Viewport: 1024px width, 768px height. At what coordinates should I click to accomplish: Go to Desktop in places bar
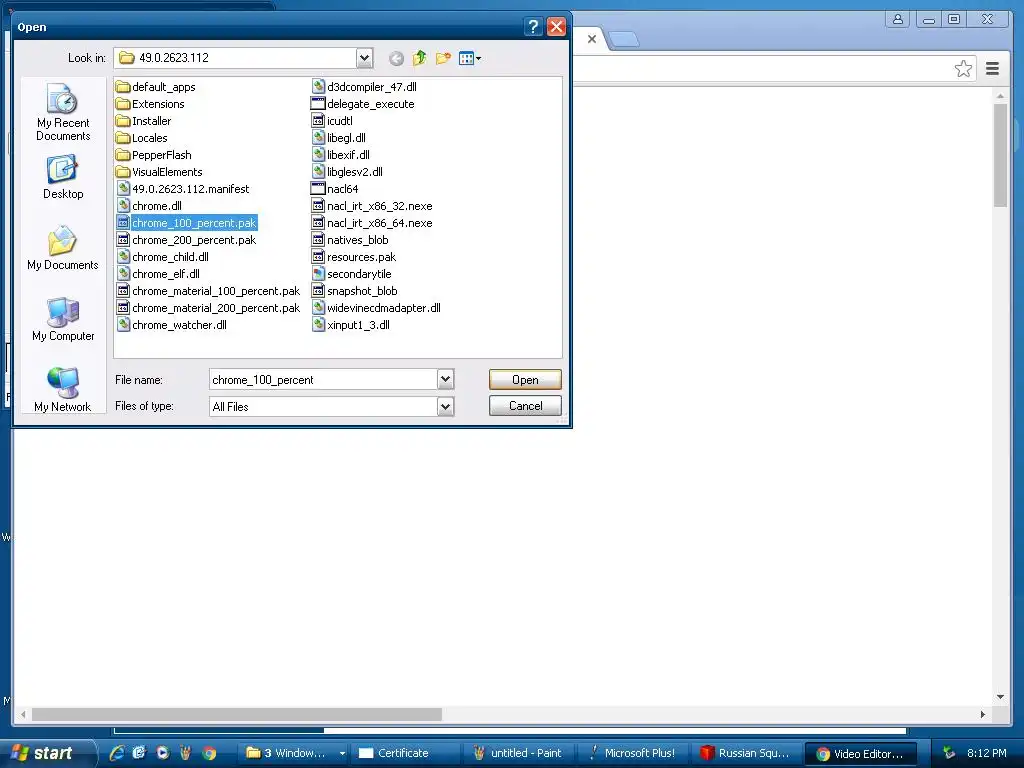click(x=63, y=178)
